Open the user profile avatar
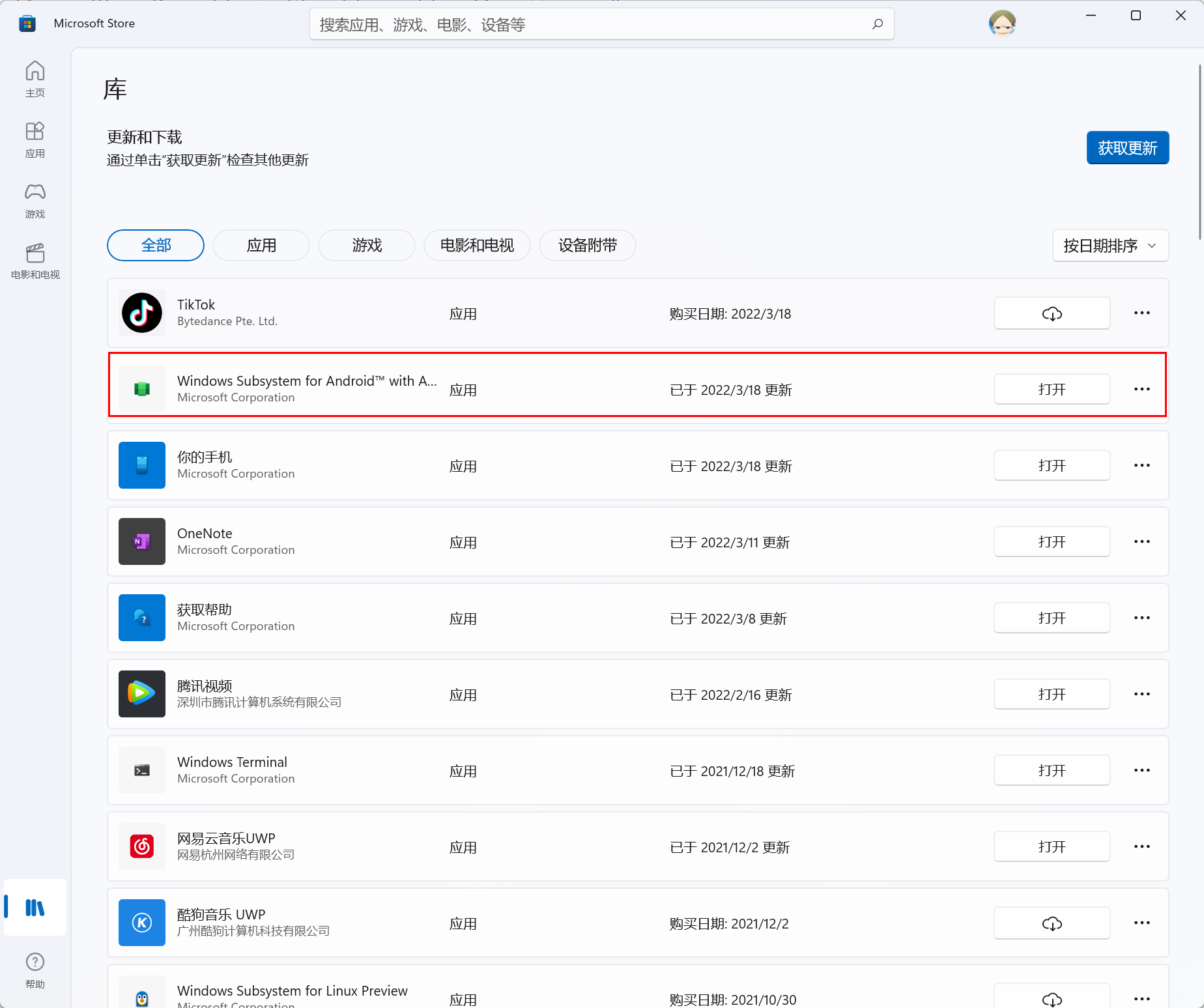Viewport: 1204px width, 1008px height. (x=1002, y=23)
